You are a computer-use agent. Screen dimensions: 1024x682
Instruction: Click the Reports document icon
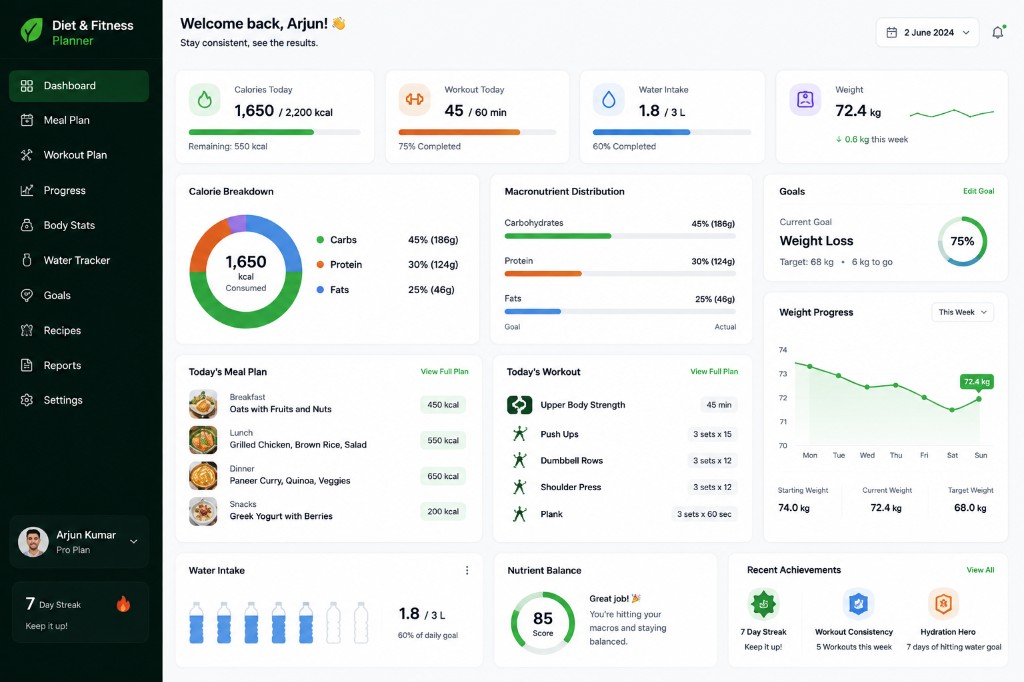point(27,365)
